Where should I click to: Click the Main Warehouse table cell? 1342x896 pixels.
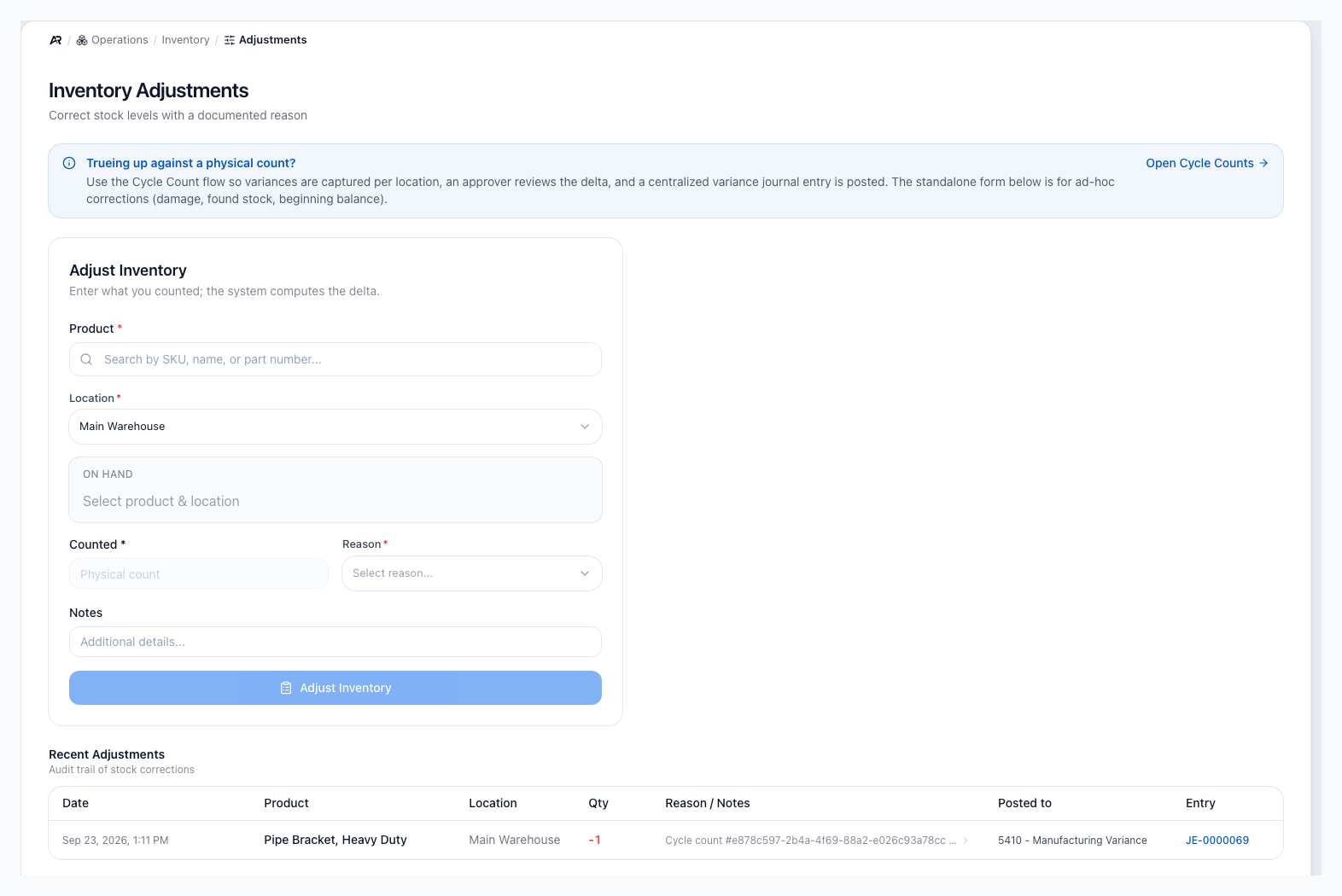pos(515,840)
